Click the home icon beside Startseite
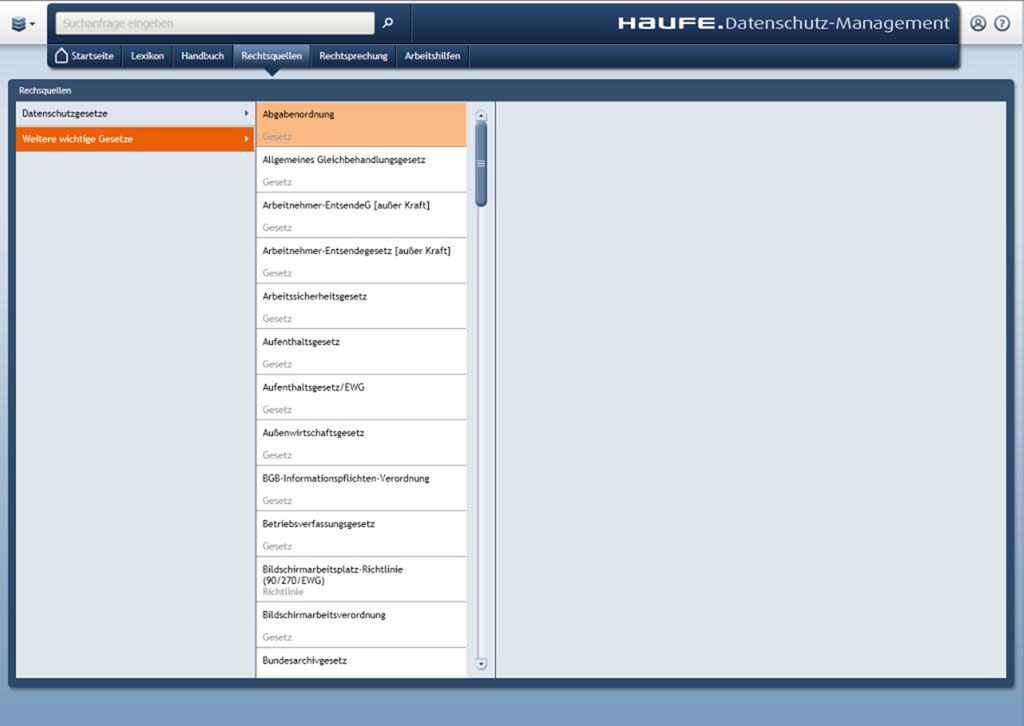Screen dimensions: 1024x726 (61, 55)
